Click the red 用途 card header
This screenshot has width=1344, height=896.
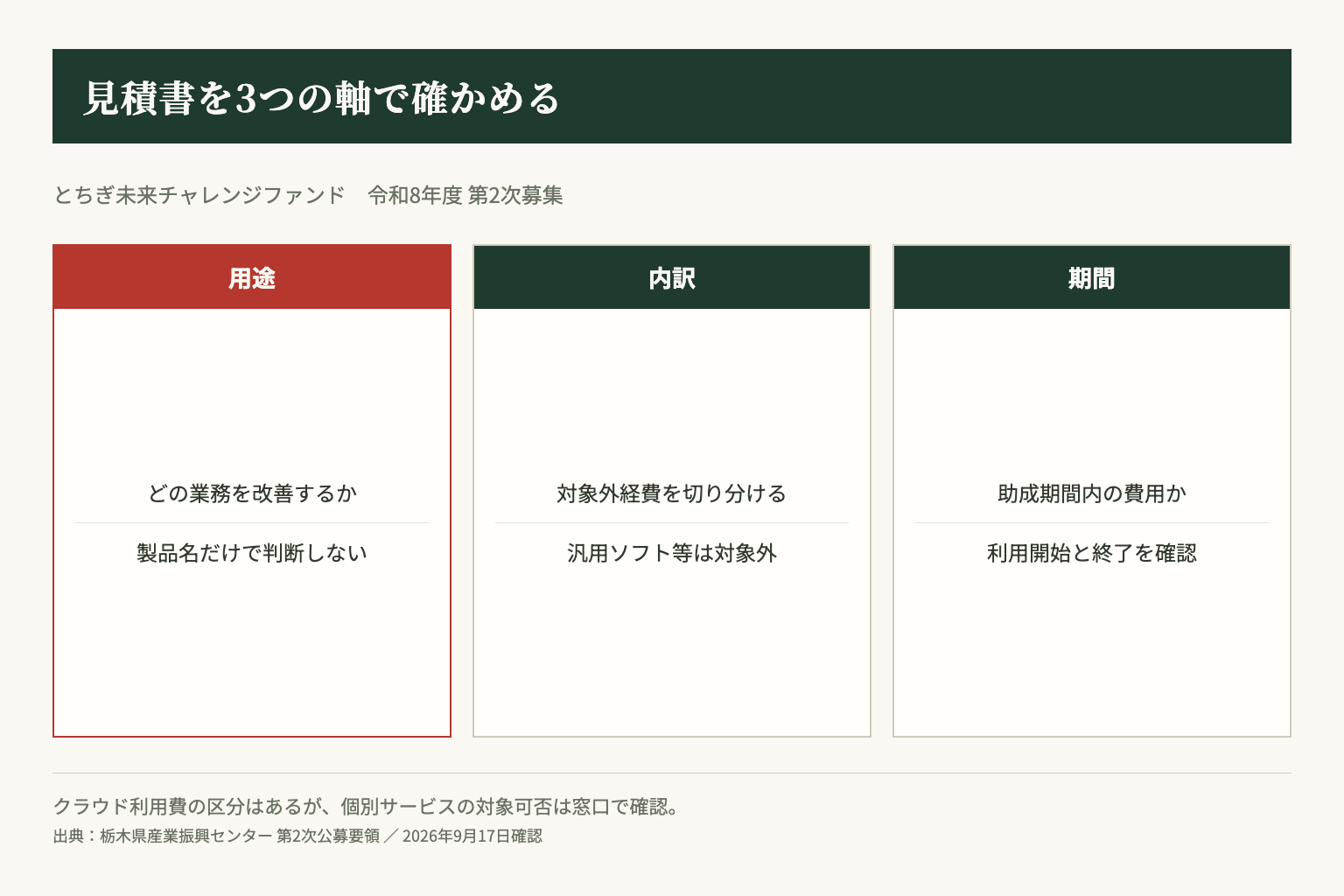[x=252, y=277]
